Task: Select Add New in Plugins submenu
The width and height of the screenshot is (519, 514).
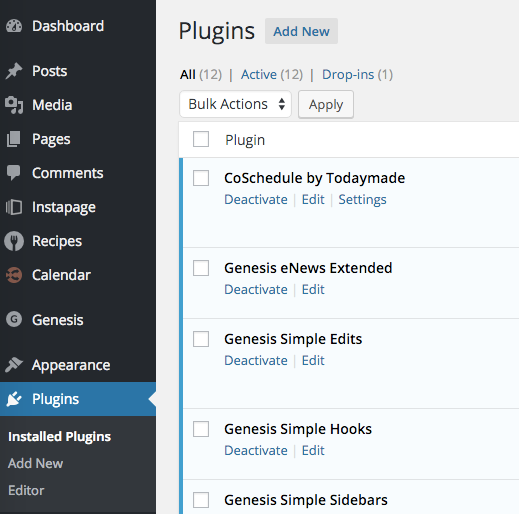Action: click(x=35, y=463)
